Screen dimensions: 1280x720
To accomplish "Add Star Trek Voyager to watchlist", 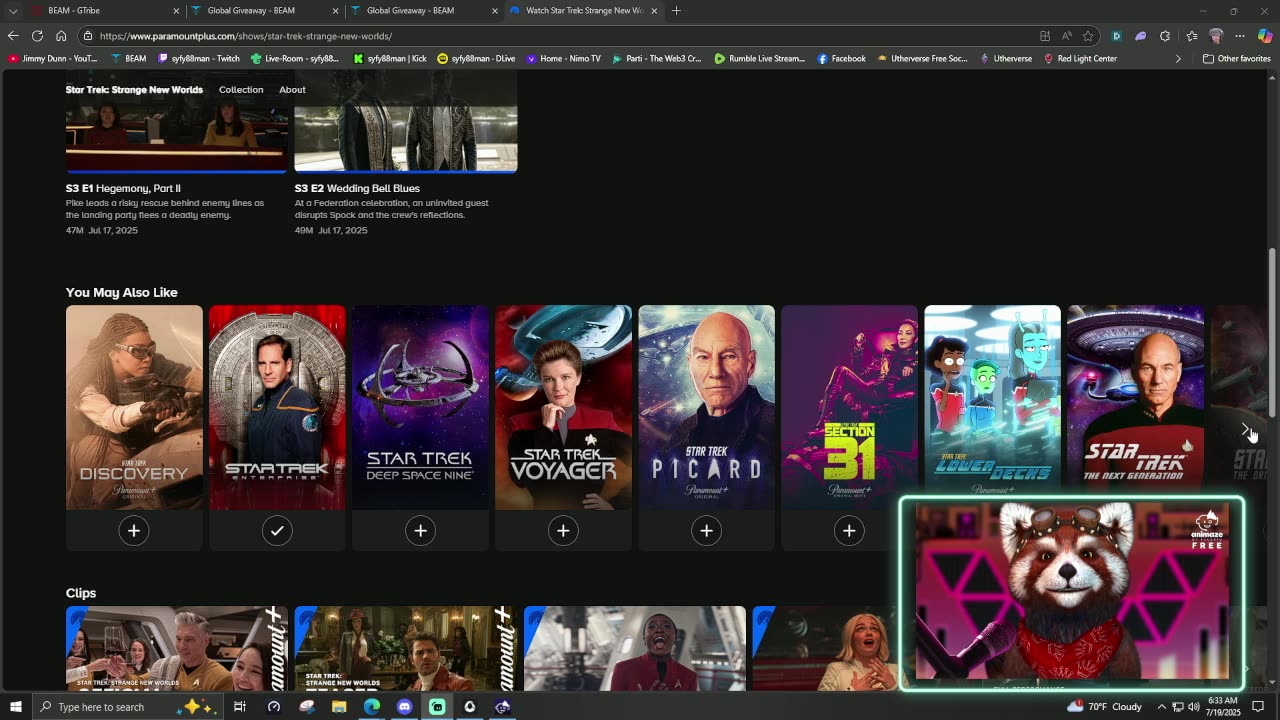I will 563,531.
